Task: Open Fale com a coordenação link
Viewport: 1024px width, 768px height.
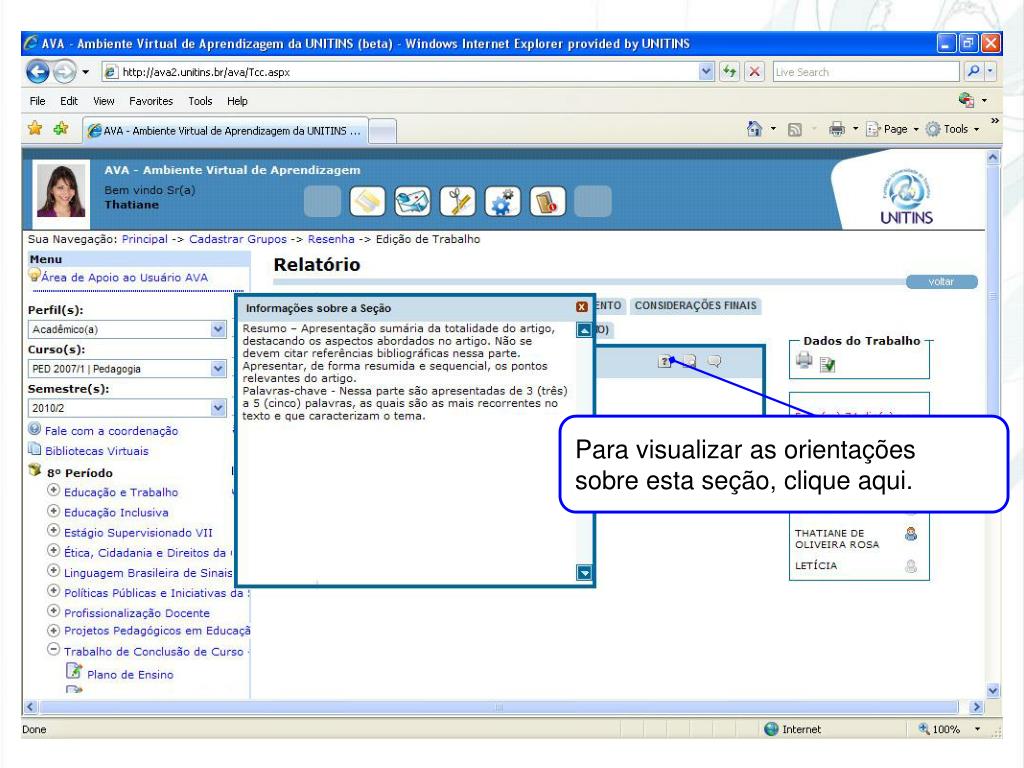Action: point(111,430)
